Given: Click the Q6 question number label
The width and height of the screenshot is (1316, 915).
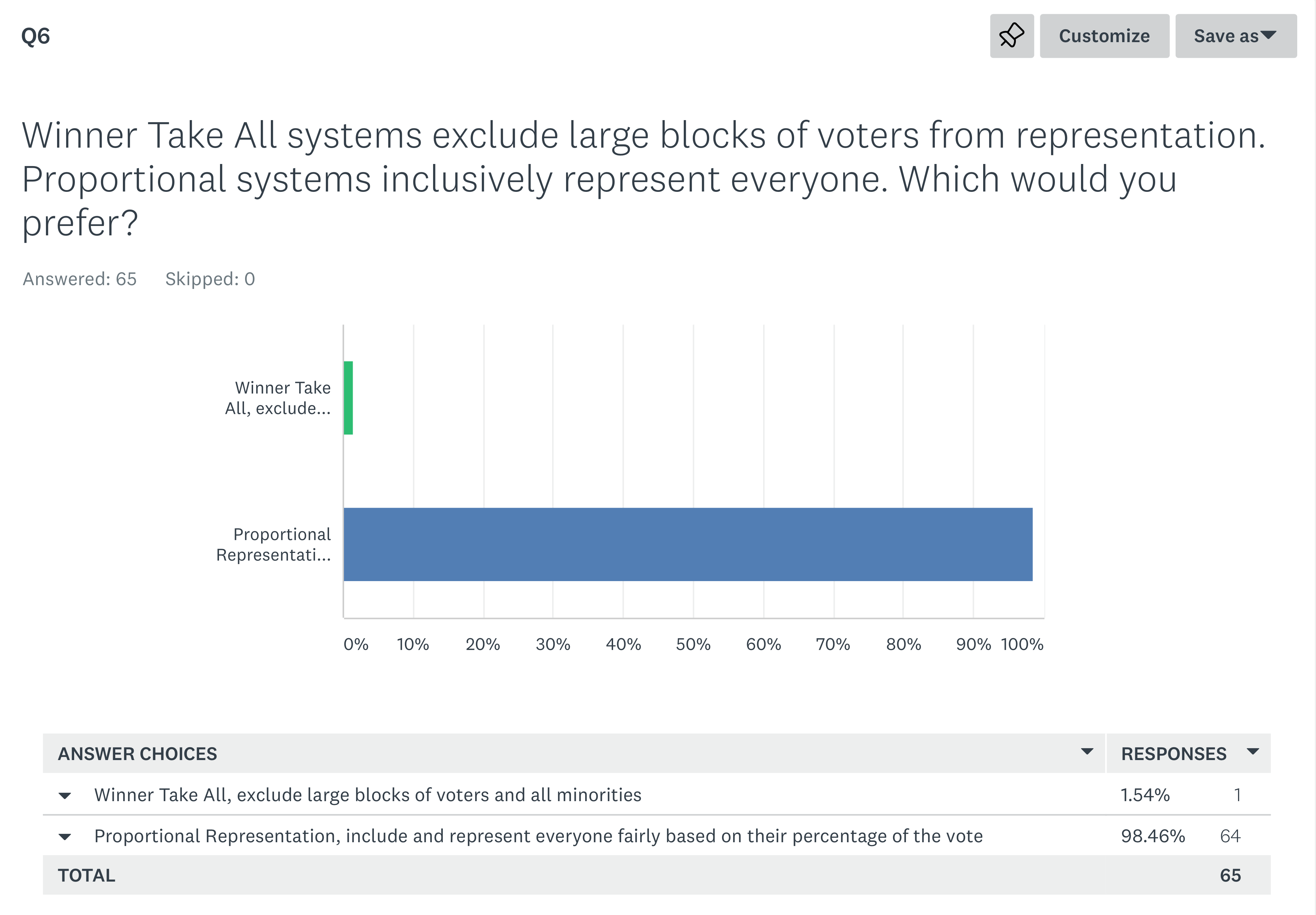Looking at the screenshot, I should (36, 36).
